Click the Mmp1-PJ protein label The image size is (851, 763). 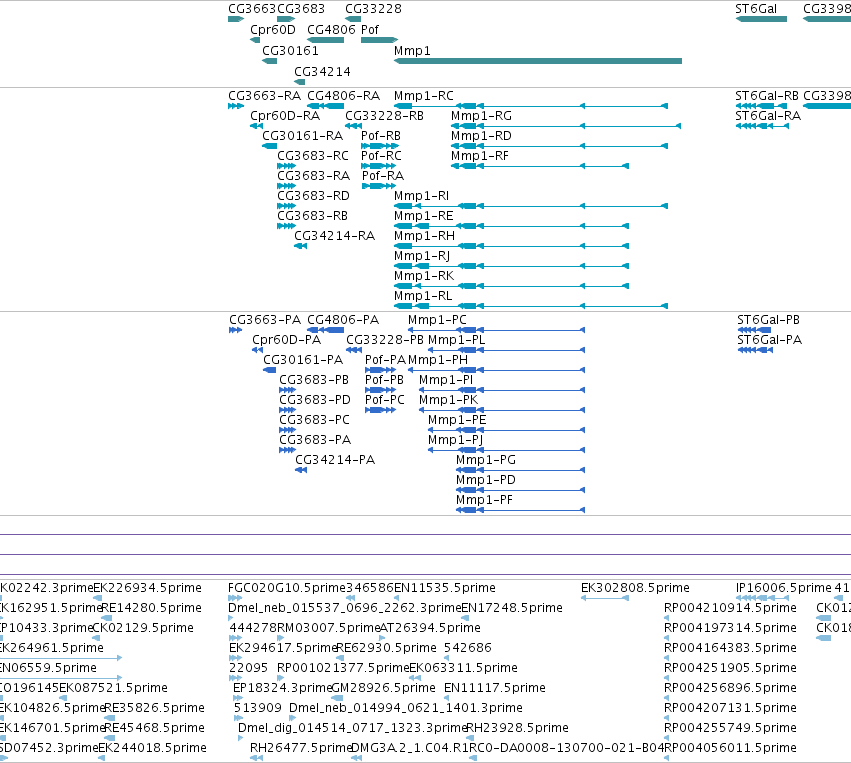[455, 440]
